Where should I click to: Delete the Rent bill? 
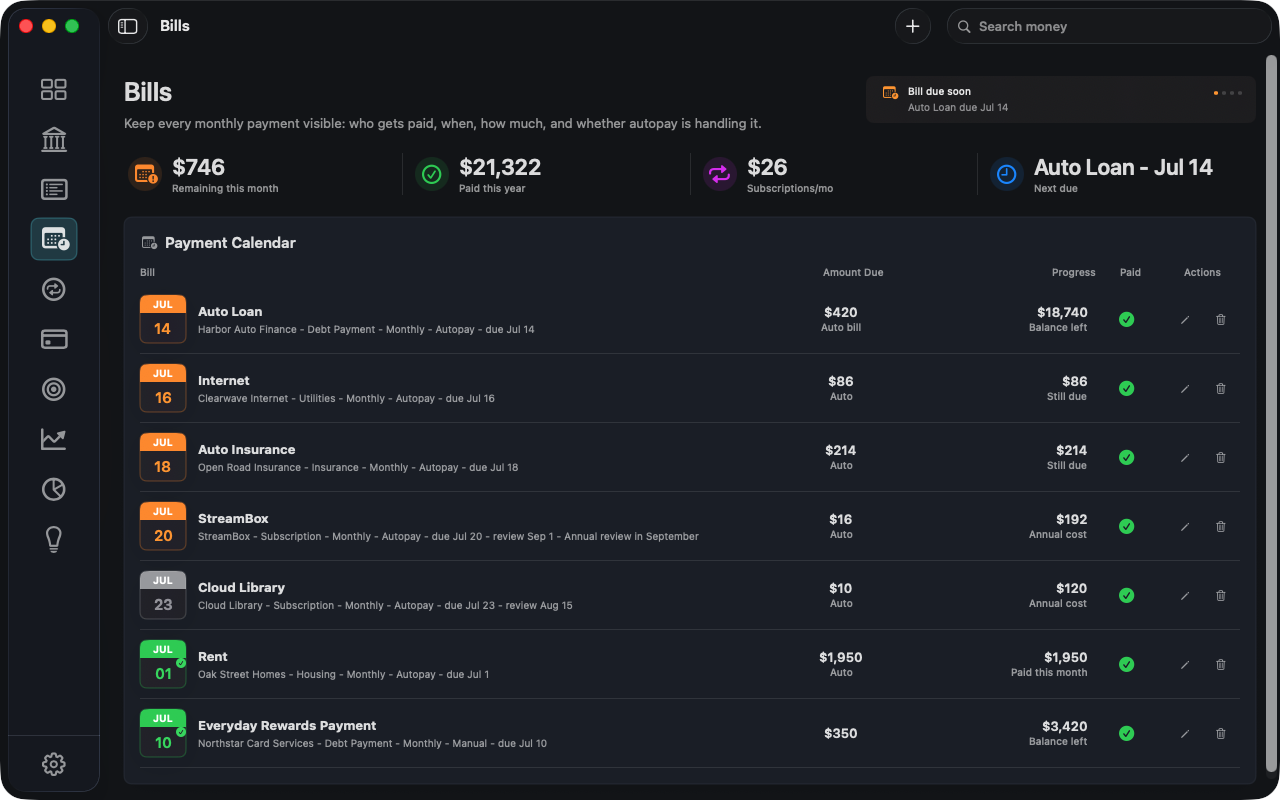1220,665
